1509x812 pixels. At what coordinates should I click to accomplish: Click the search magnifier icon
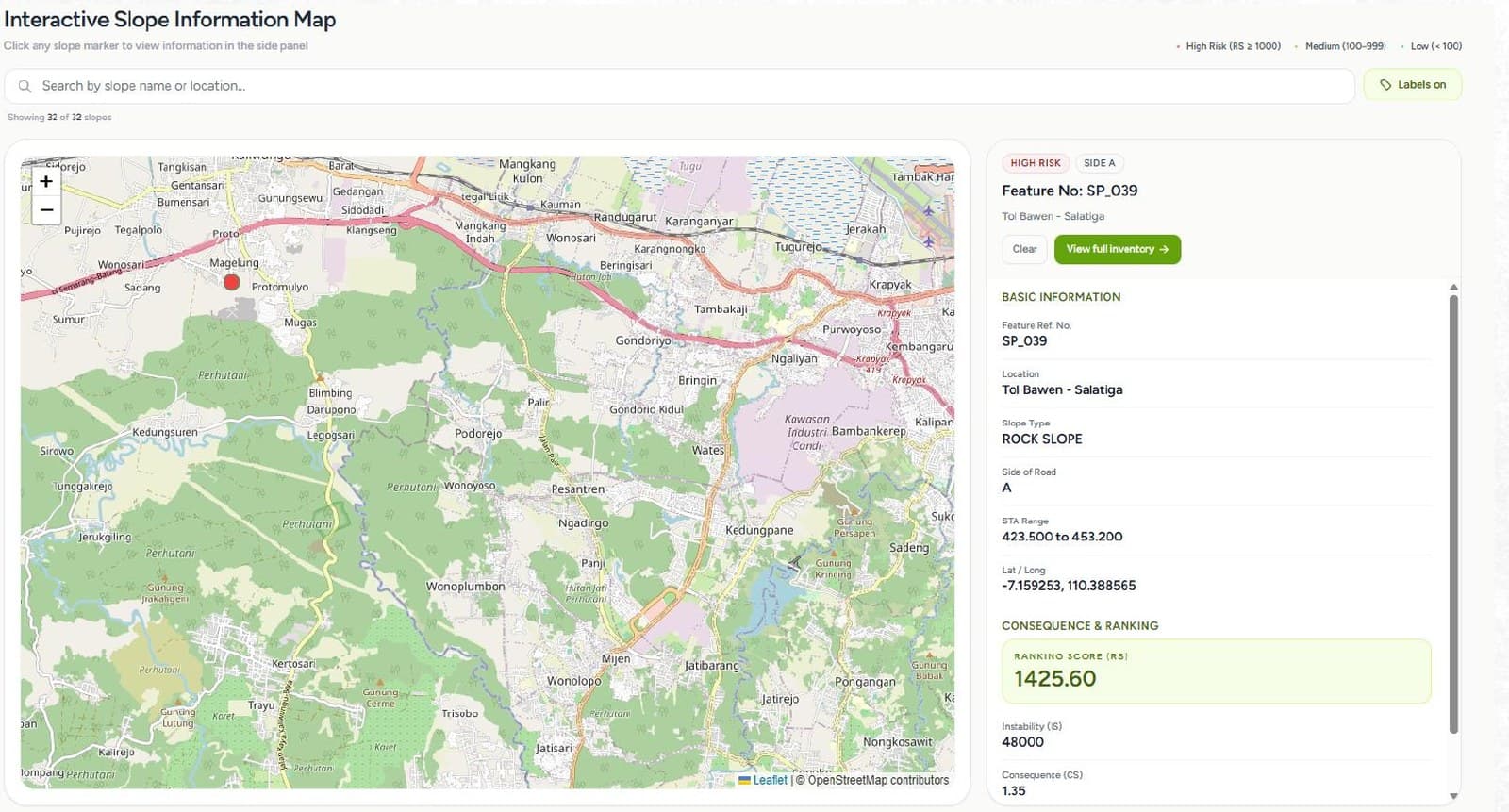point(25,86)
